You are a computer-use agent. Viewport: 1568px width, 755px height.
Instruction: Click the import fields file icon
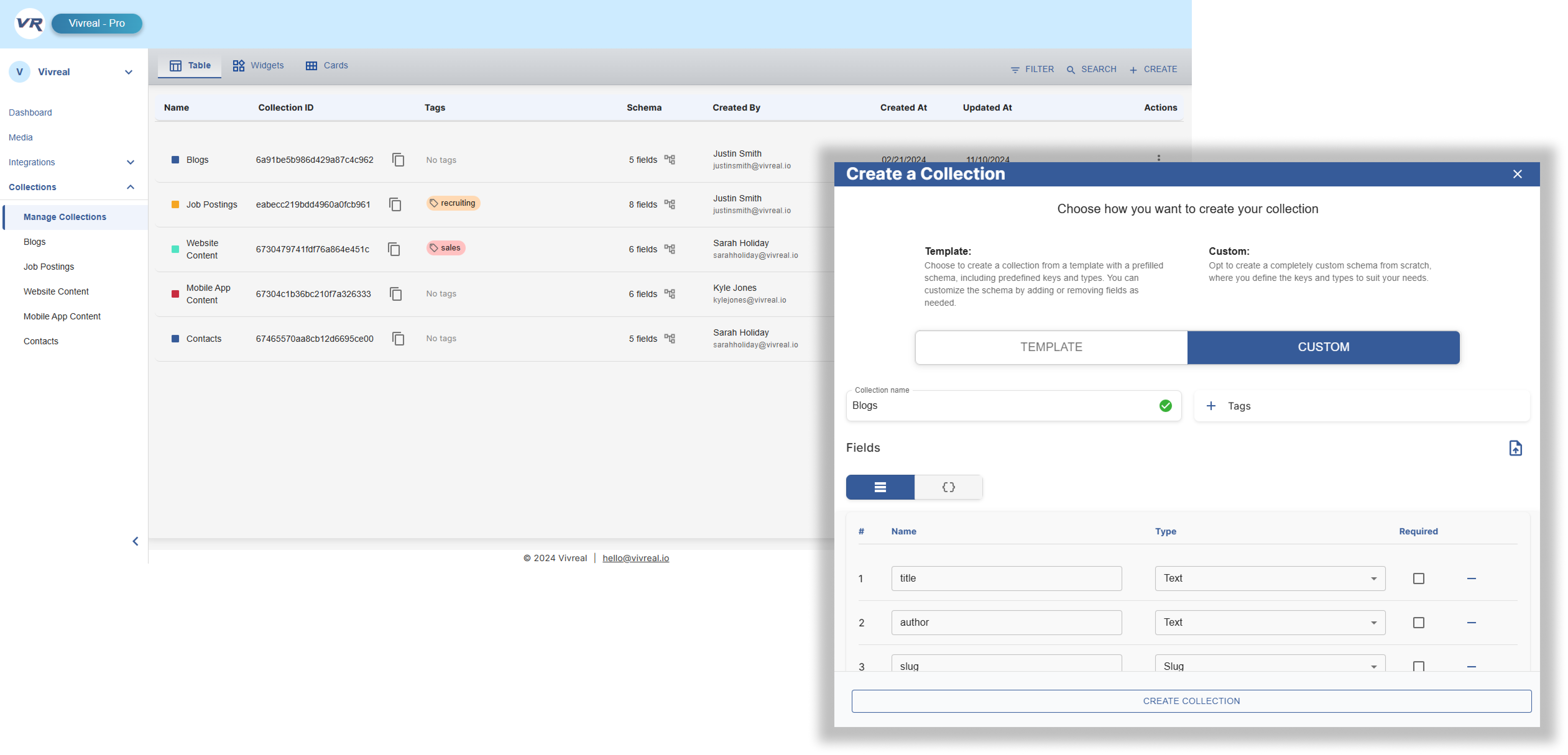[x=1515, y=448]
